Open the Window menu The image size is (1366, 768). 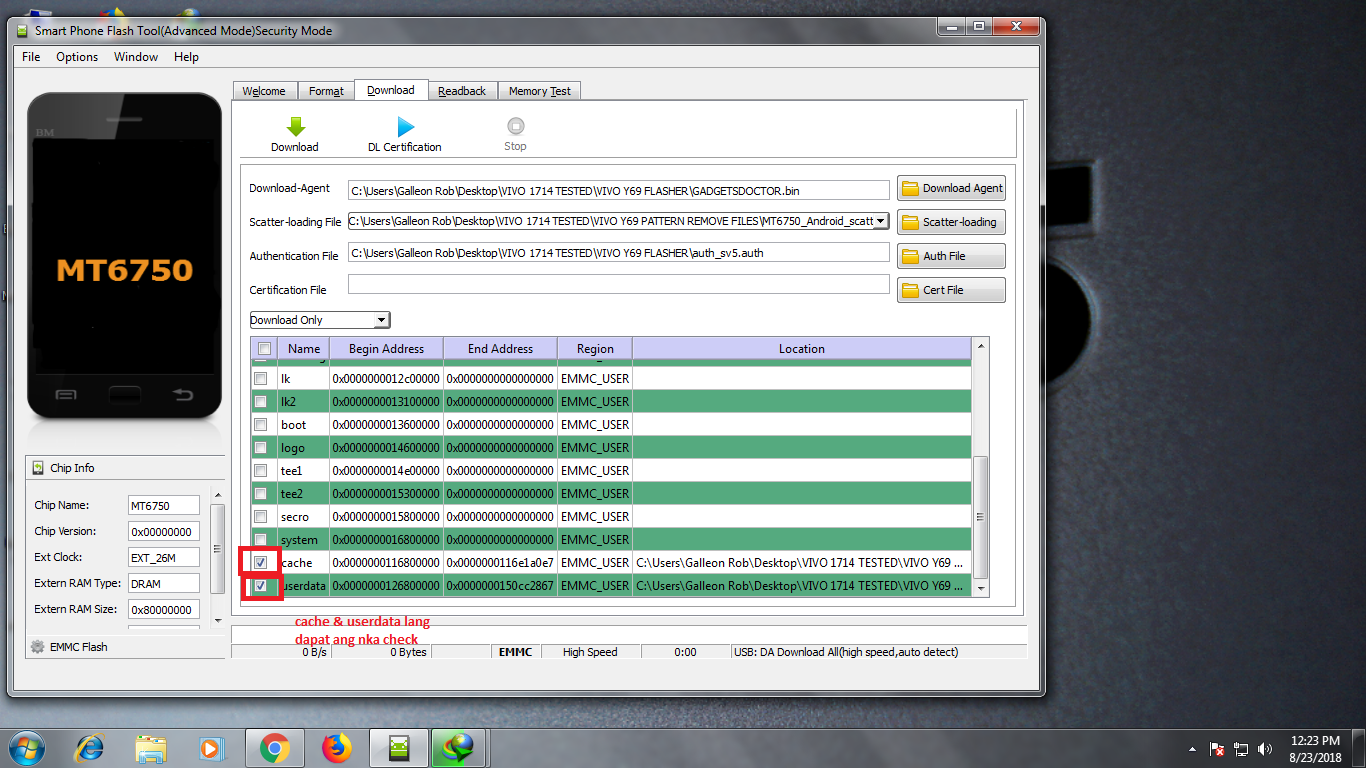pyautogui.click(x=136, y=57)
